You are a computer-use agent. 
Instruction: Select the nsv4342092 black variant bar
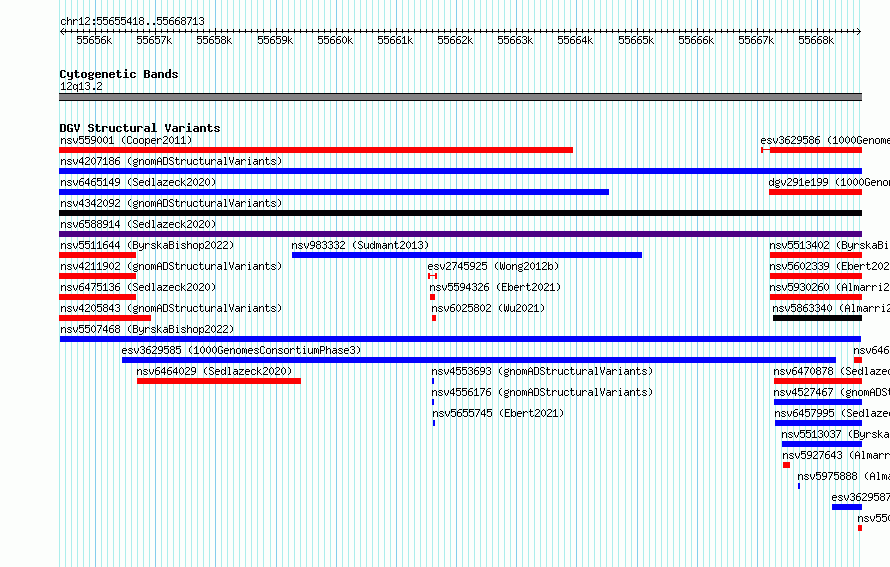click(461, 213)
